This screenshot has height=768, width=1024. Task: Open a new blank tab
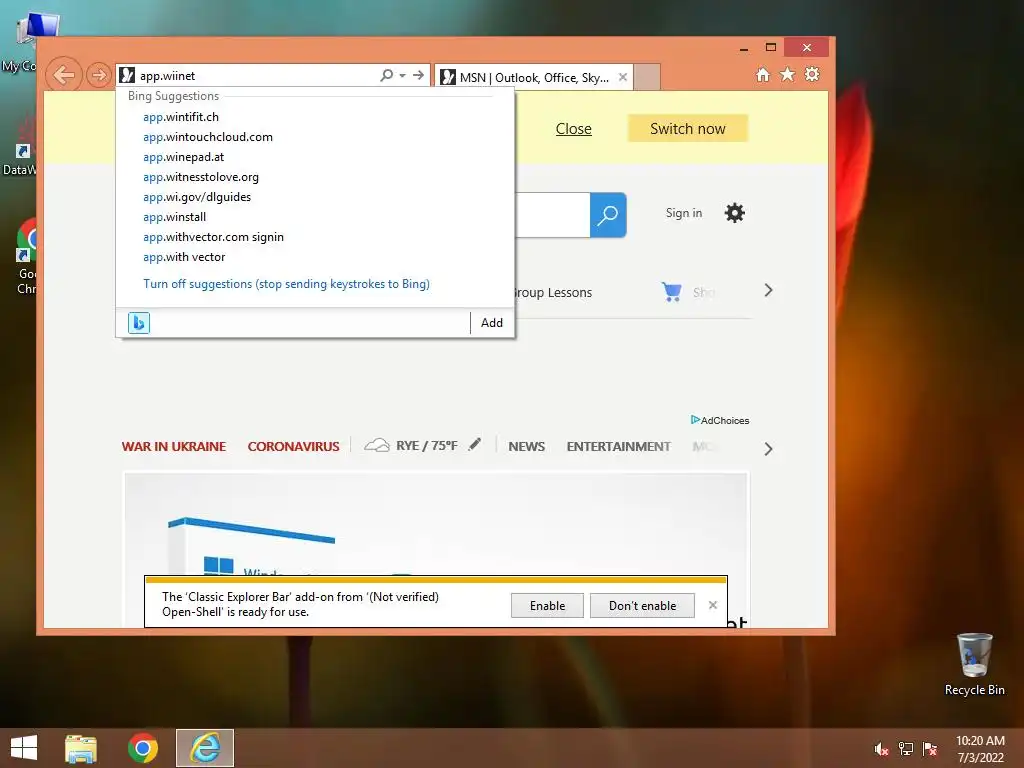(x=647, y=77)
